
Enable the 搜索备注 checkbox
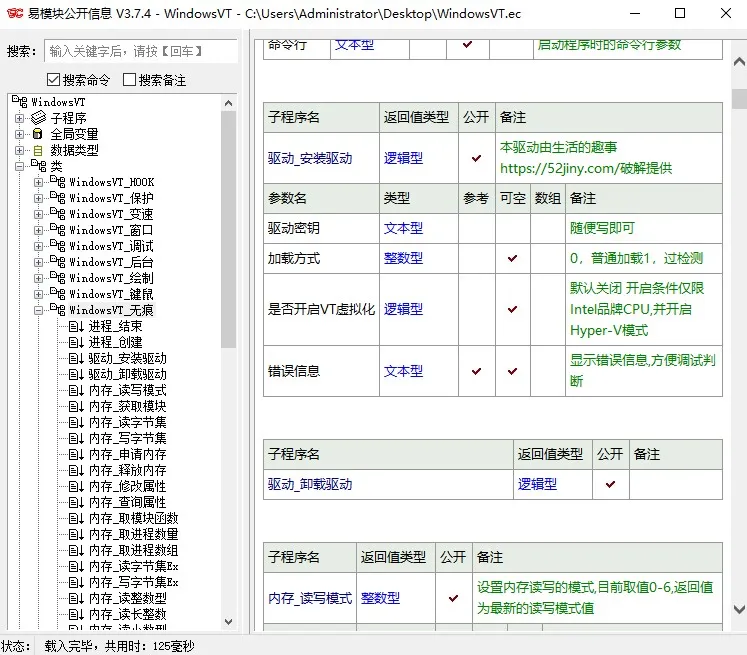point(129,80)
